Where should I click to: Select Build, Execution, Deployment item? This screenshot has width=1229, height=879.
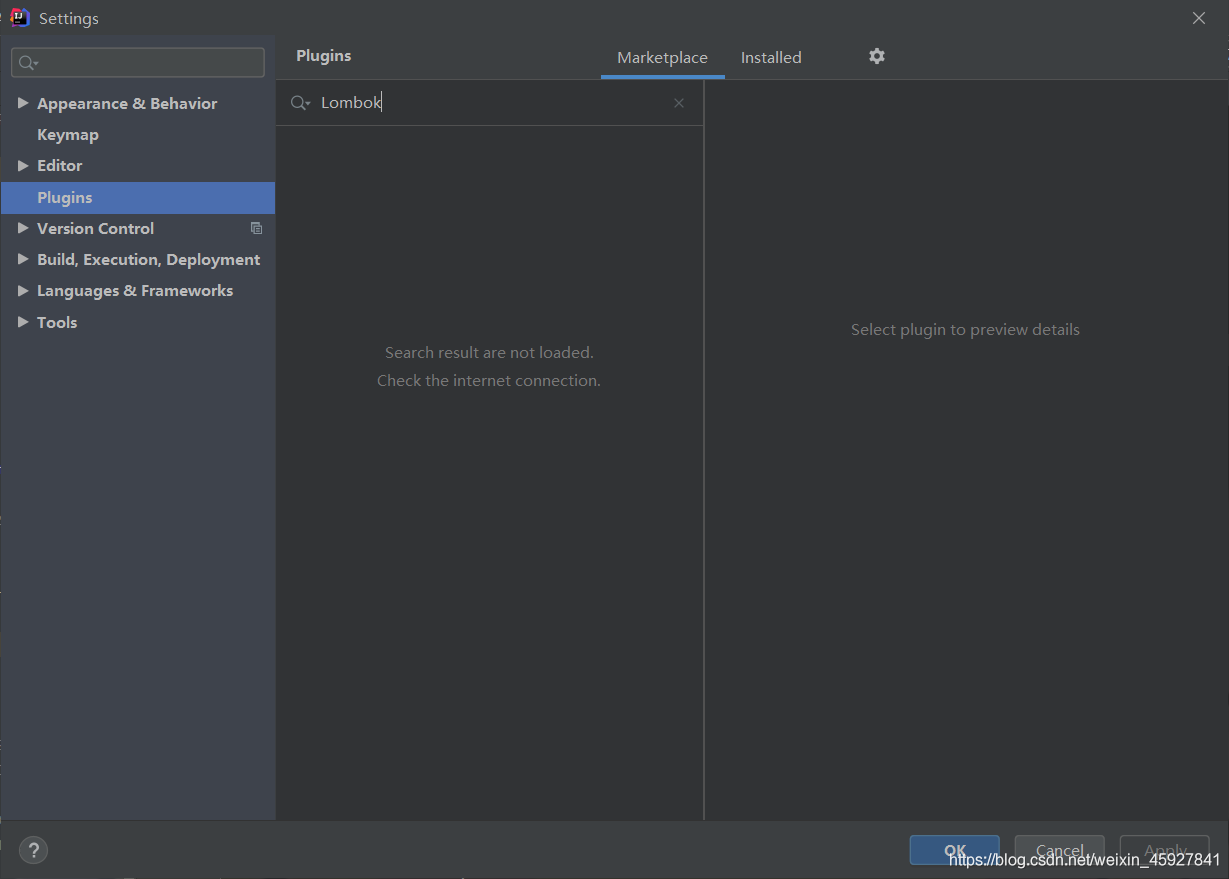click(148, 259)
